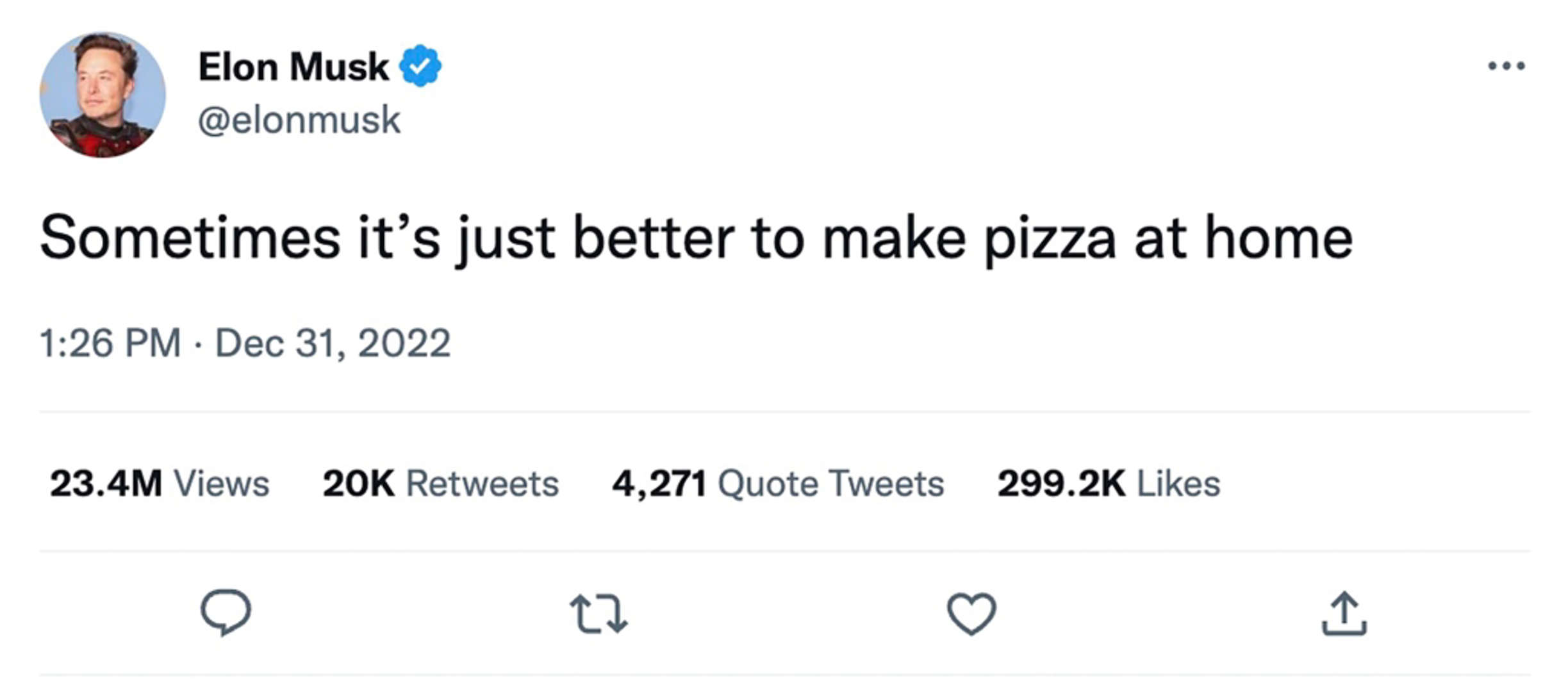Open the @elonmusk handle link

coord(299,120)
